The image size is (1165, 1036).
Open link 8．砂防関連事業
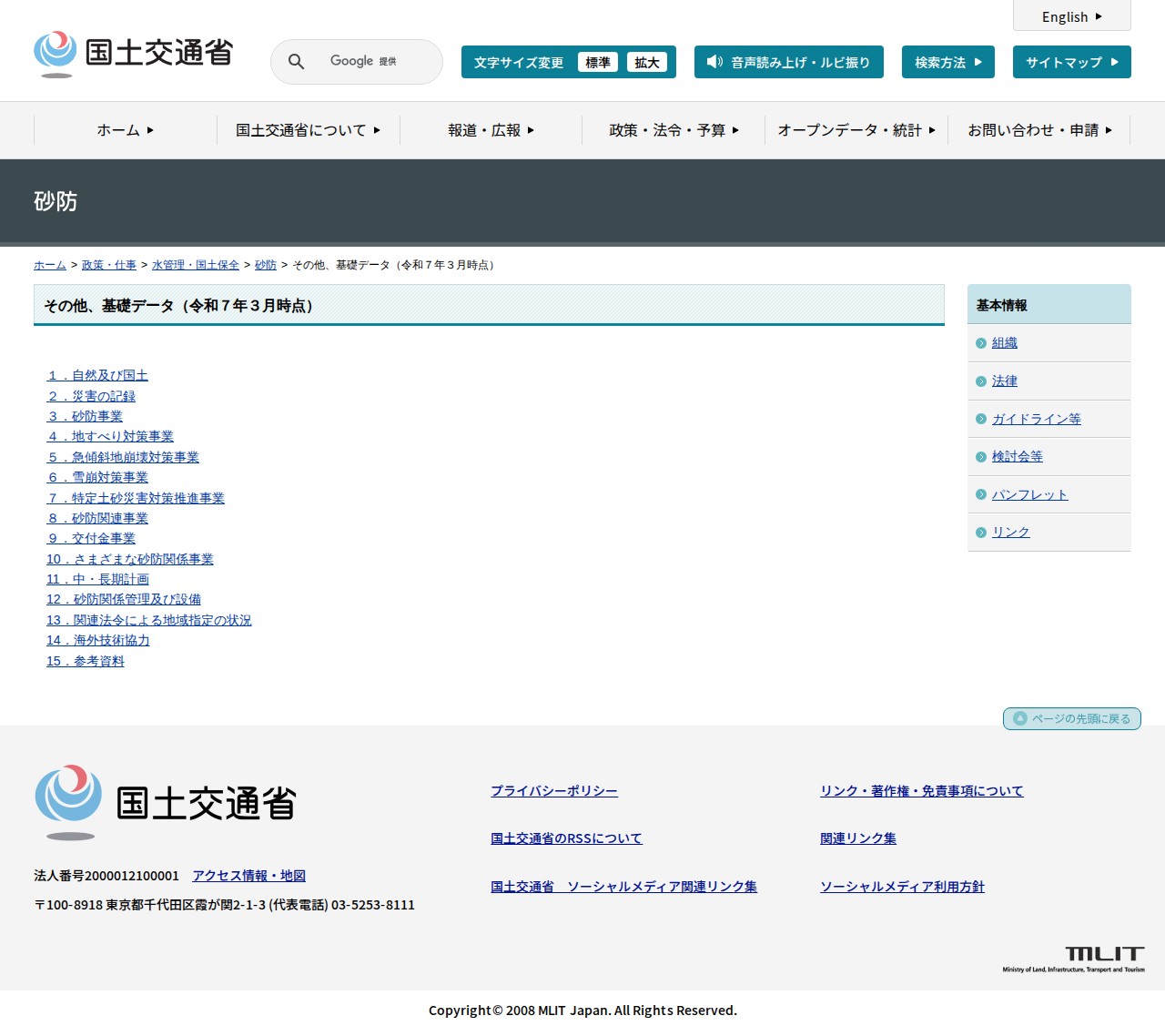pyautogui.click(x=97, y=518)
